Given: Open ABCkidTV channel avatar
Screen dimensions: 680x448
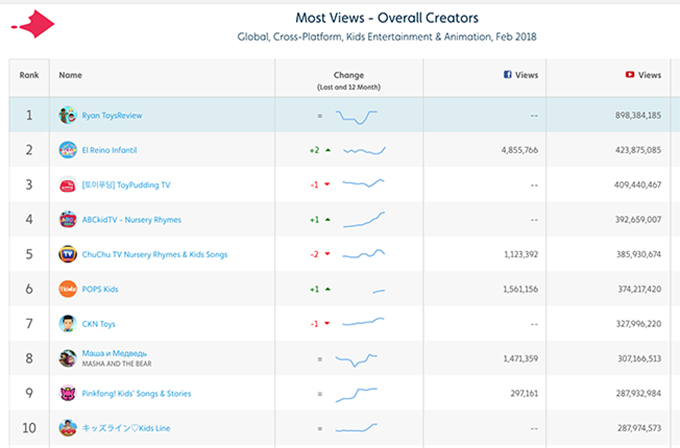Looking at the screenshot, I should [x=68, y=219].
